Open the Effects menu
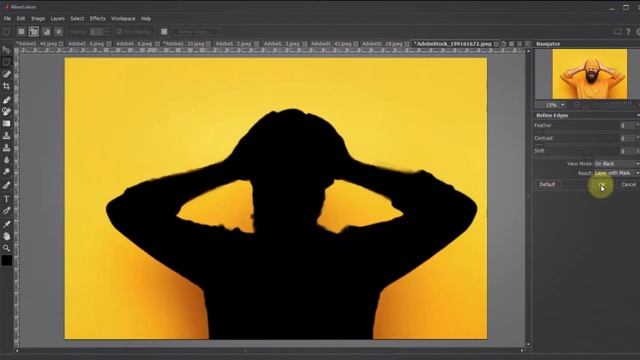 98,18
